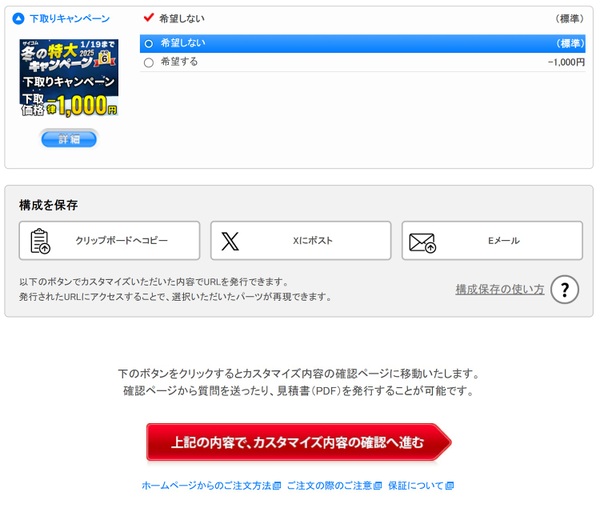Image resolution: width=600 pixels, height=516 pixels.
Task: Click the クリップボードへコピー button label
Action: pyautogui.click(x=122, y=240)
